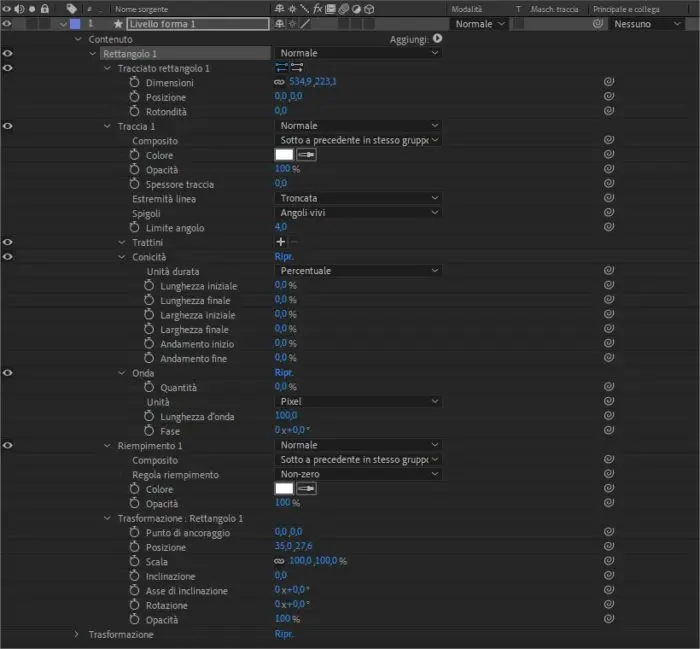Toggle the stopwatch for Rotondità

134,111
